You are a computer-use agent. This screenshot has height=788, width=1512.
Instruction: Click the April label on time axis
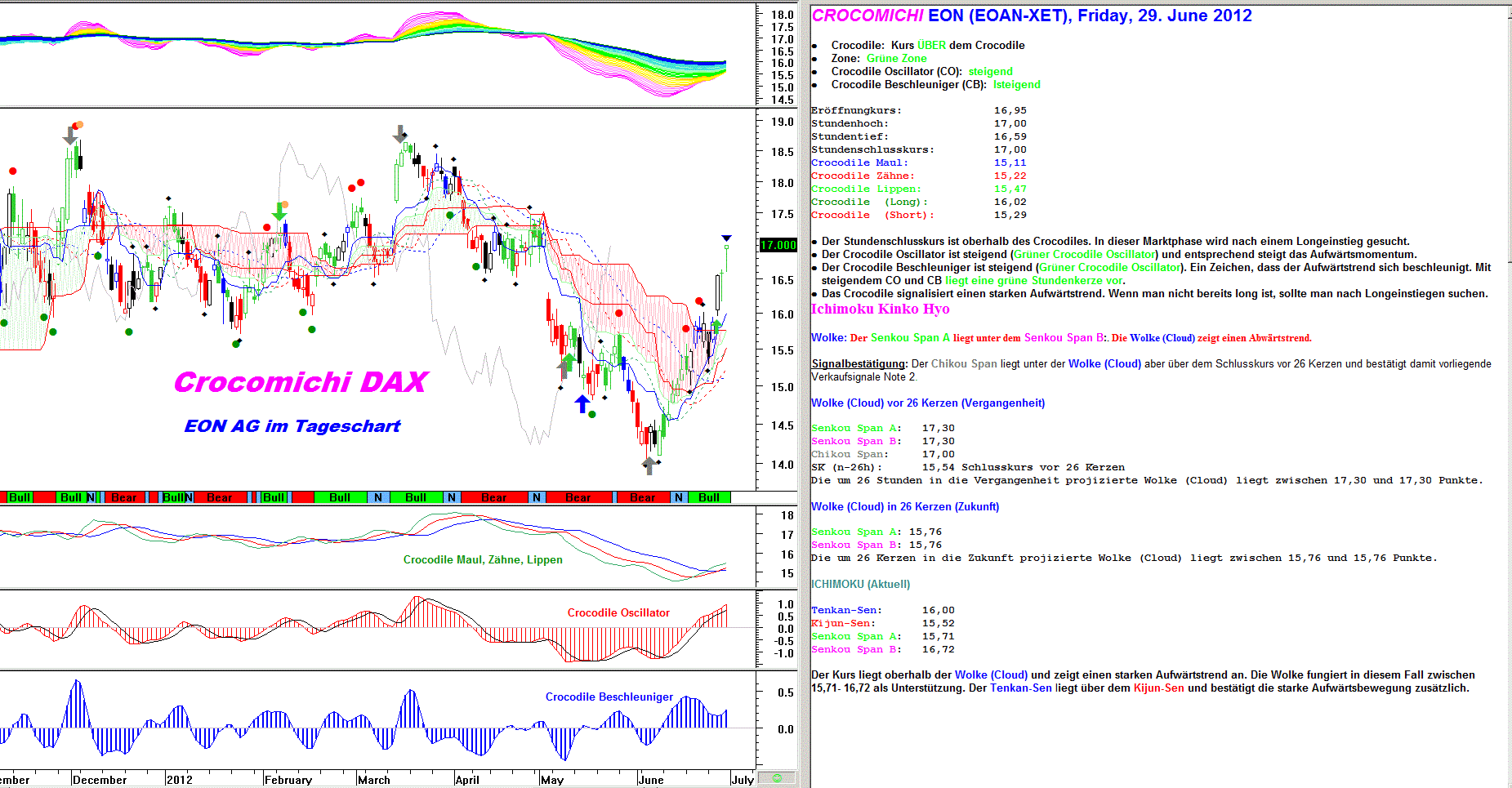(467, 780)
